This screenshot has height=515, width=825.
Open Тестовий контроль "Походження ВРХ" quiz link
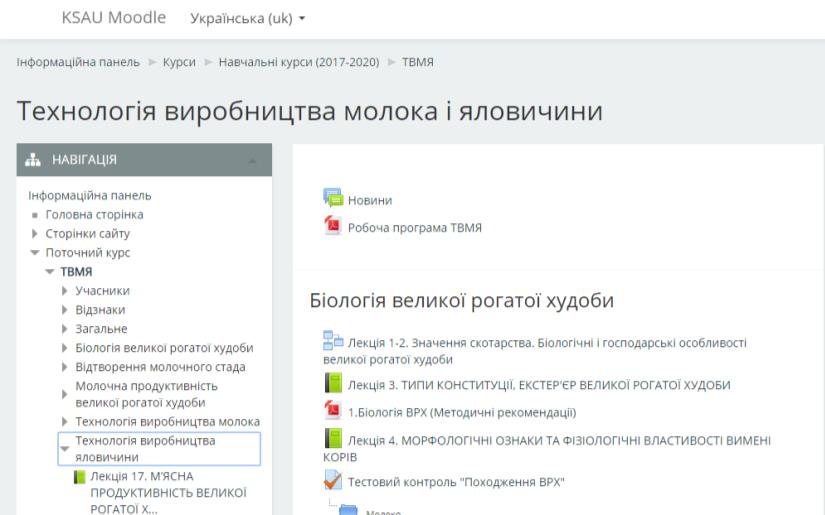click(456, 482)
